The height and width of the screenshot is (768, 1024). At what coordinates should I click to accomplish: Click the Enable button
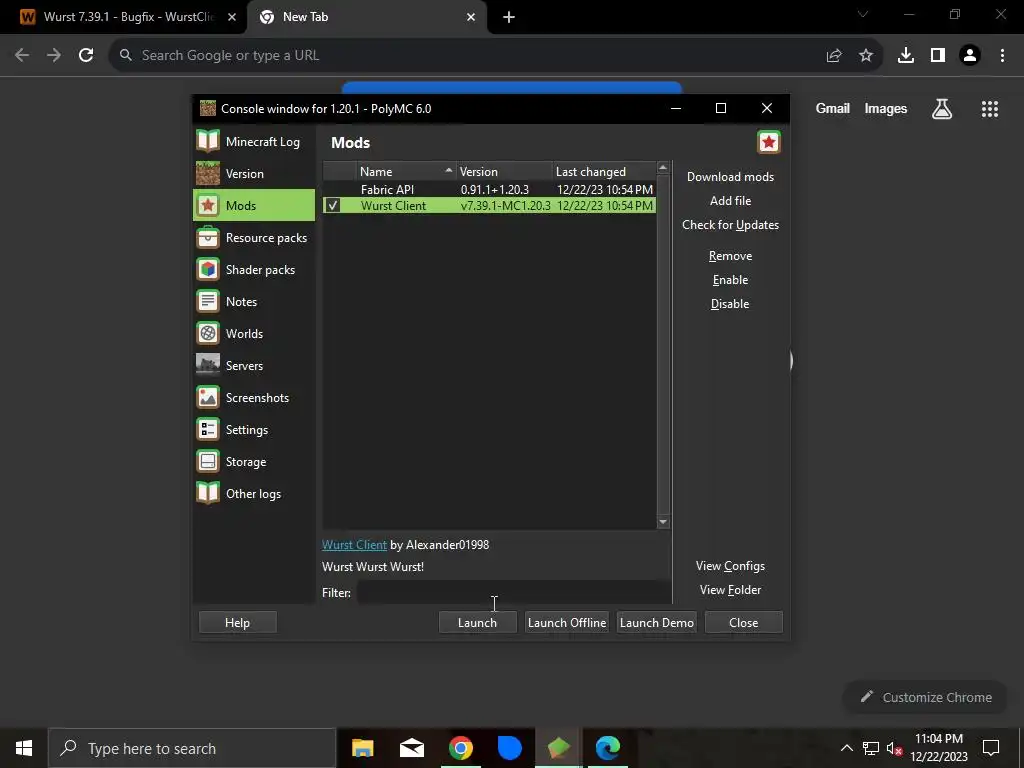point(730,280)
